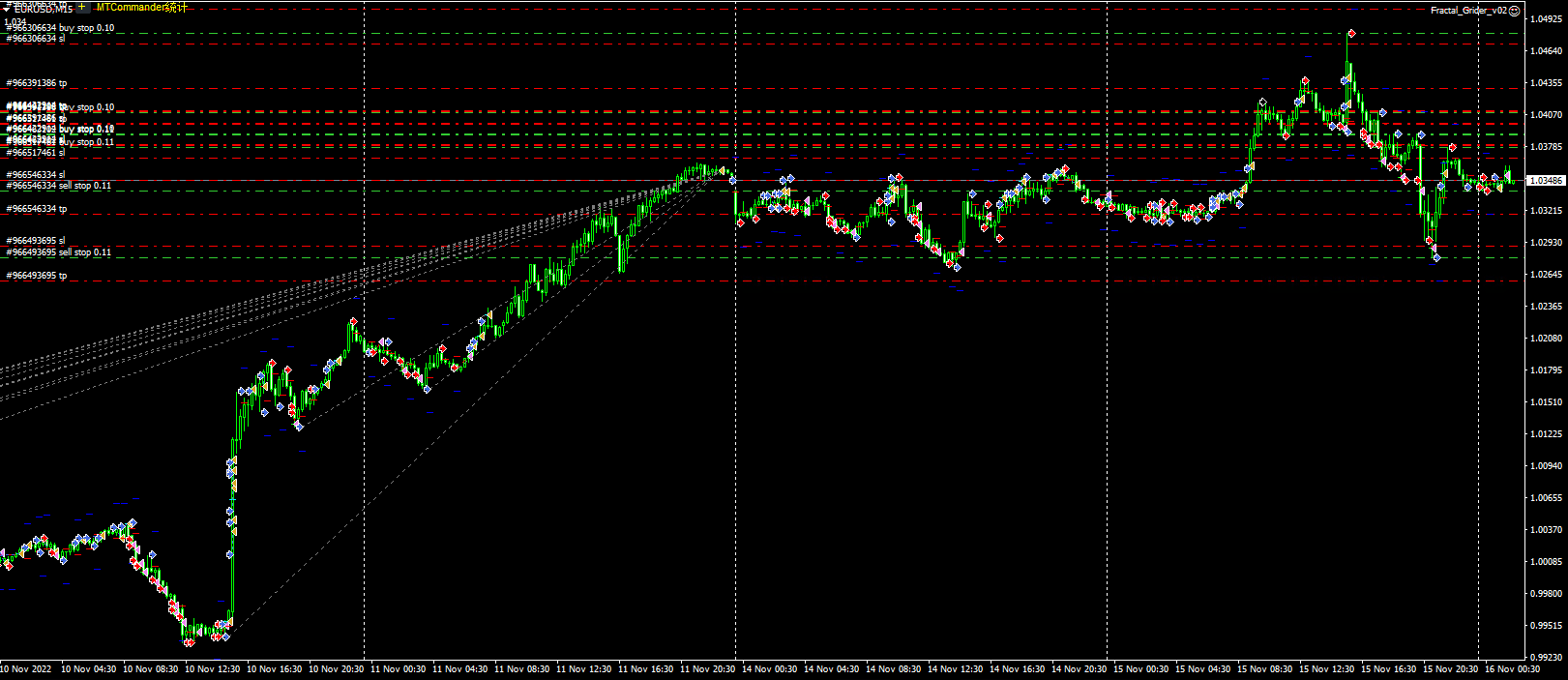The height and width of the screenshot is (680, 1568).
Task: Click the 14 Nov 08:30 time label
Action: [894, 669]
